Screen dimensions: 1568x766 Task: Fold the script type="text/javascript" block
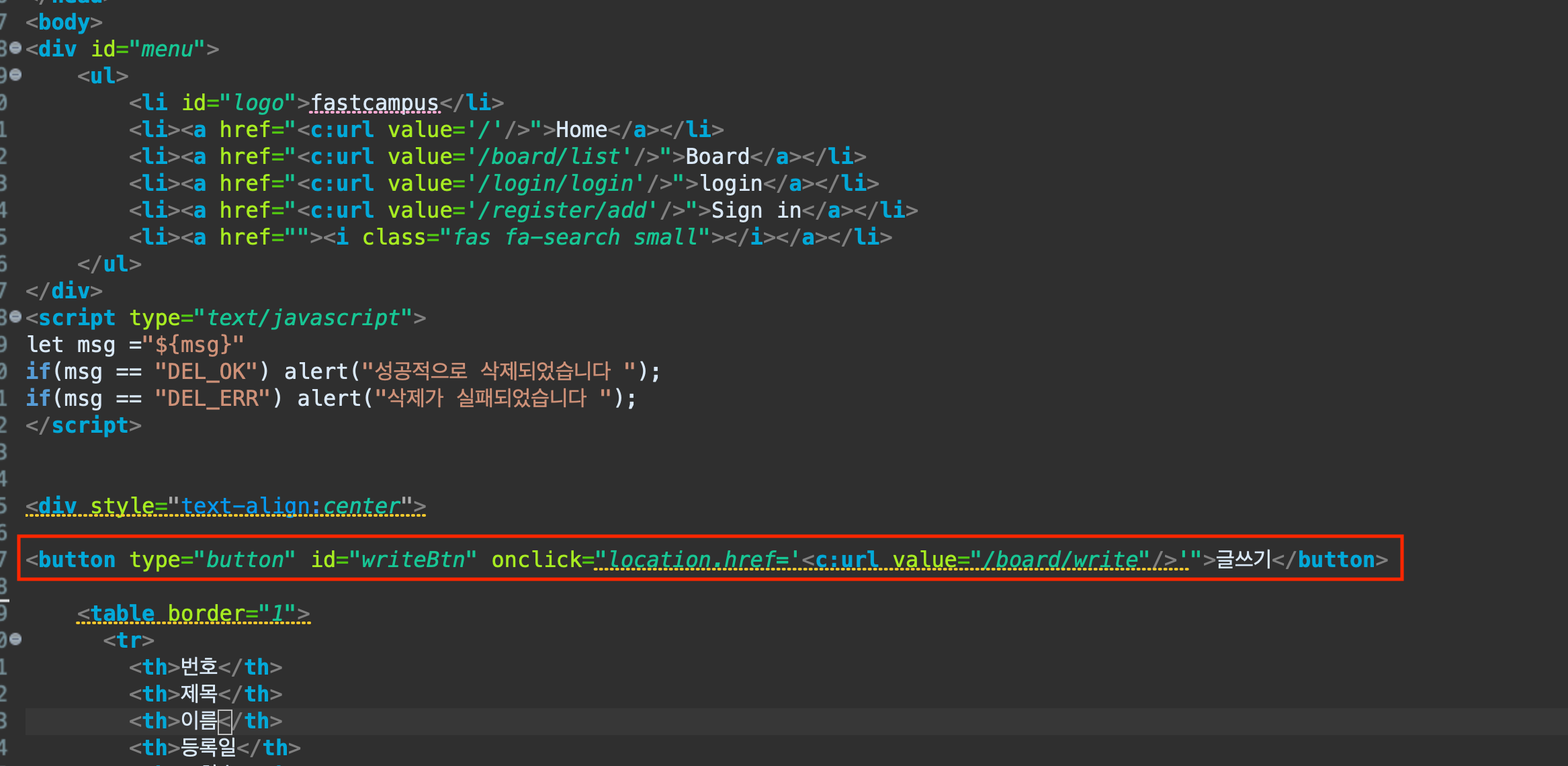(15, 316)
